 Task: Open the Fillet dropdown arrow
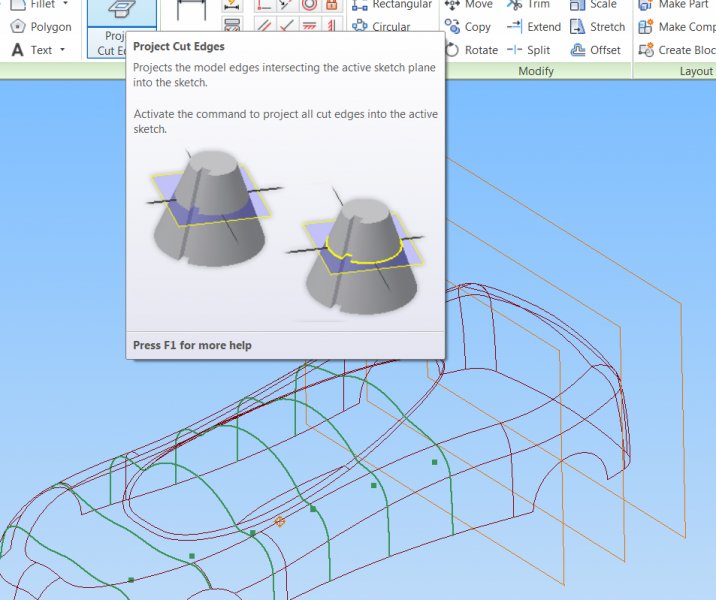pyautogui.click(x=66, y=5)
